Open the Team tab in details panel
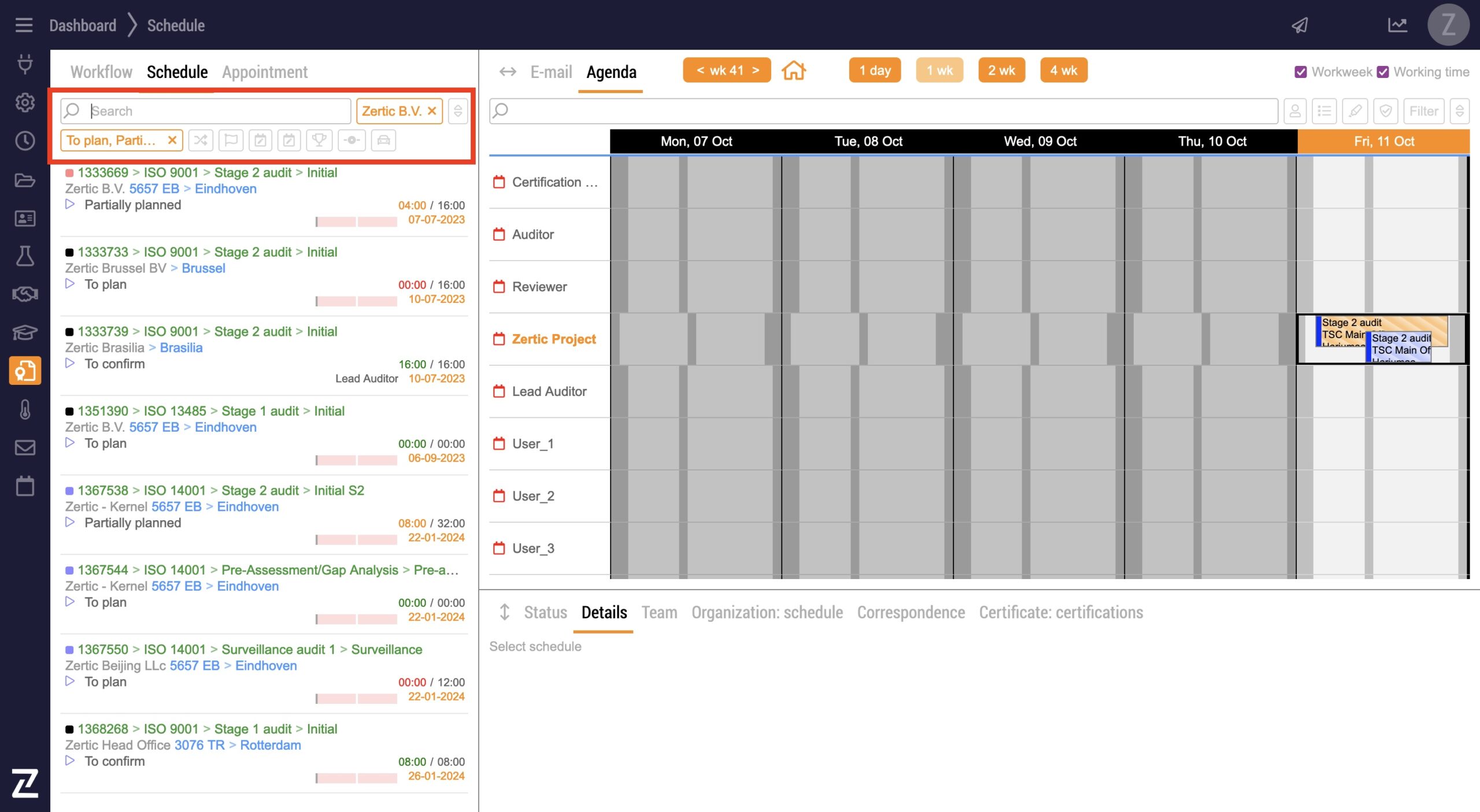This screenshot has height=812, width=1480. coord(659,612)
